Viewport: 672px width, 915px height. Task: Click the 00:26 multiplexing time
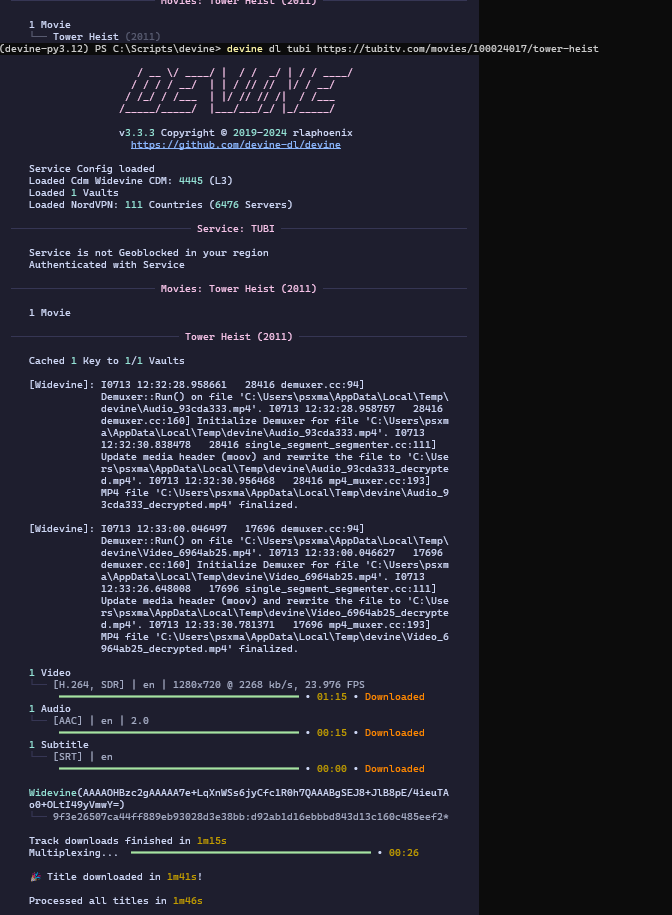pos(404,853)
